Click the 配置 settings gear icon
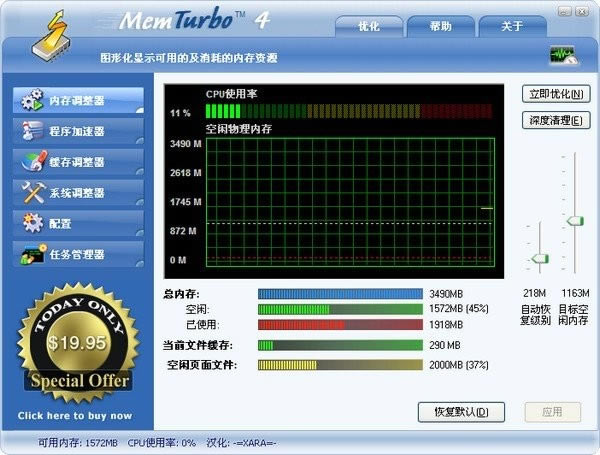600x455 pixels. point(32,223)
